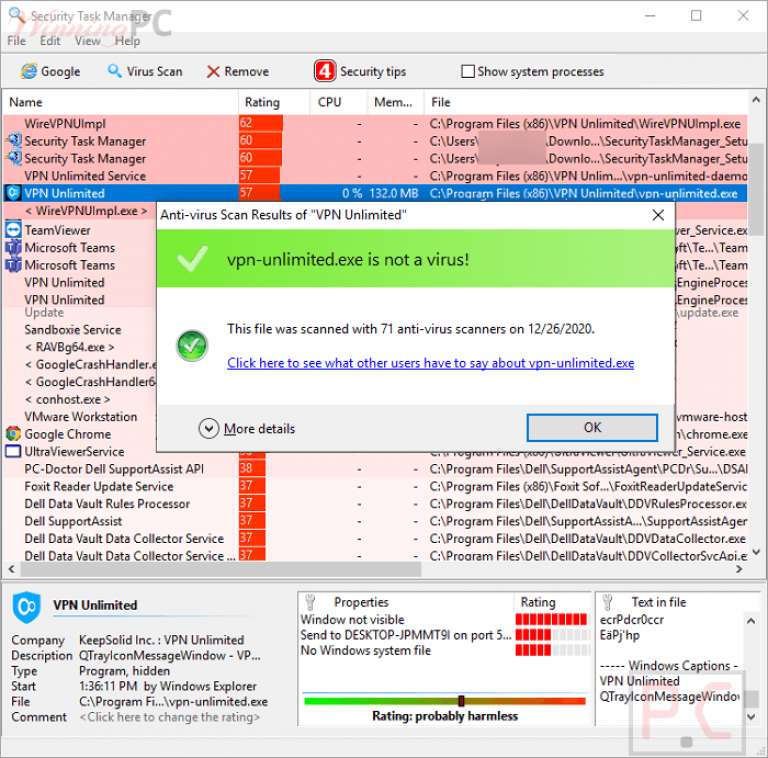Click the Send to DESKTOP-JPMMT9I property row
Screen dimensions: 768x758
point(406,635)
